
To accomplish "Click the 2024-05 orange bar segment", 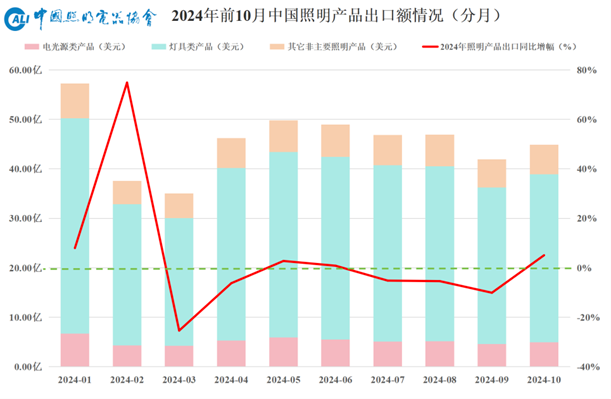I will tap(283, 136).
